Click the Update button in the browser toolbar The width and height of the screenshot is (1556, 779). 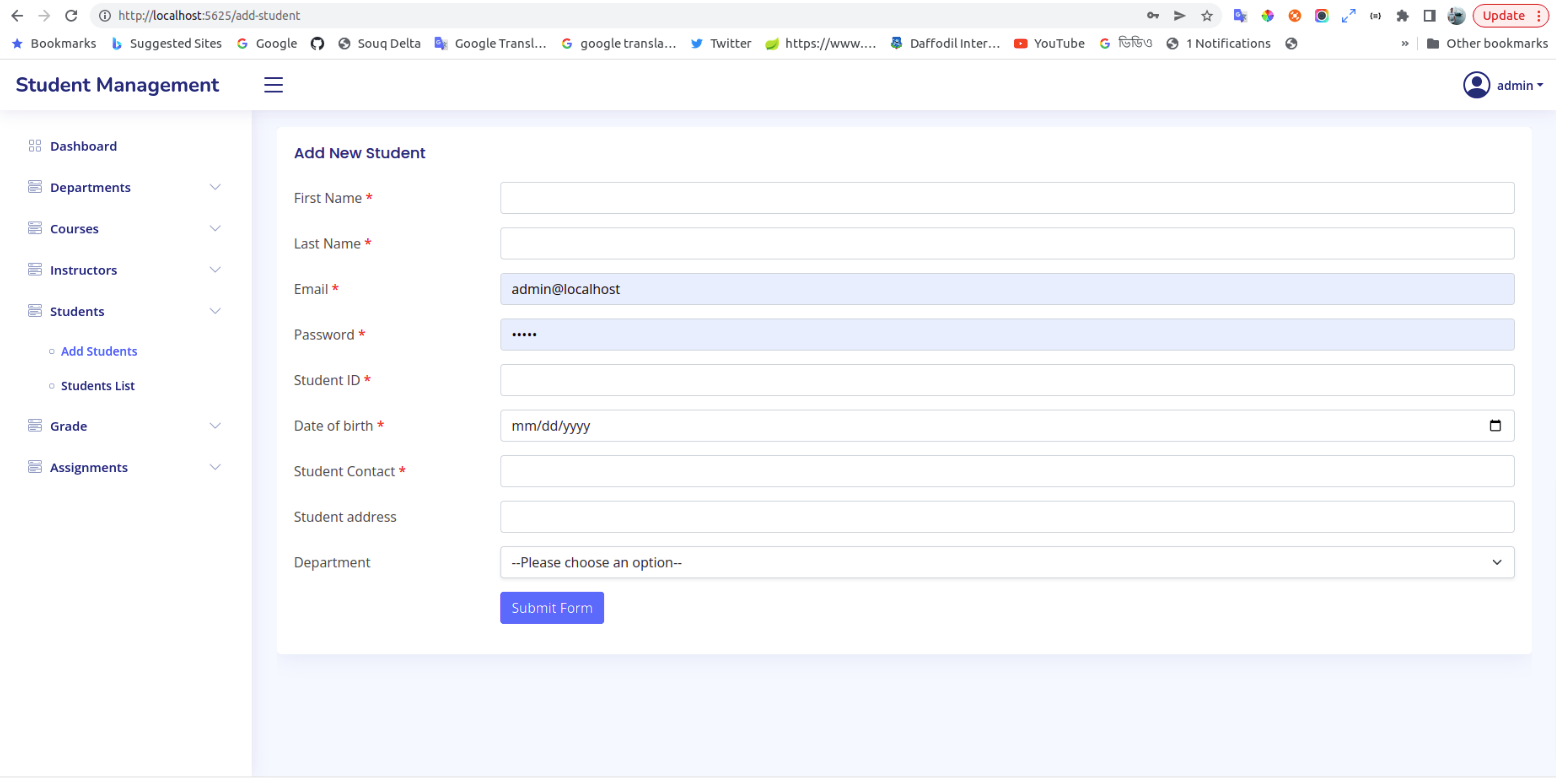pyautogui.click(x=1504, y=15)
